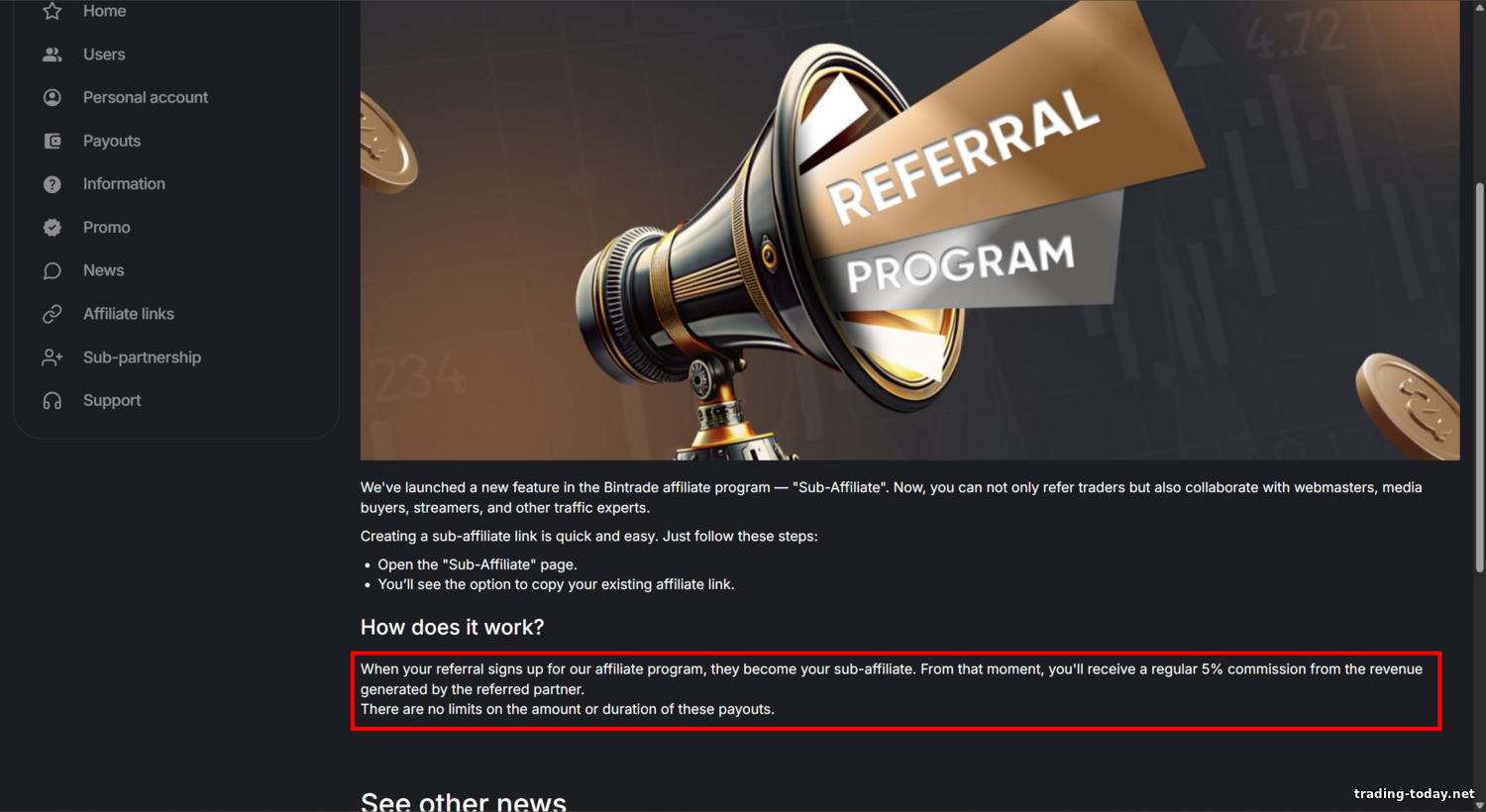Screen dimensions: 1486x812
Task: Go to the News section label
Action: [x=103, y=270]
